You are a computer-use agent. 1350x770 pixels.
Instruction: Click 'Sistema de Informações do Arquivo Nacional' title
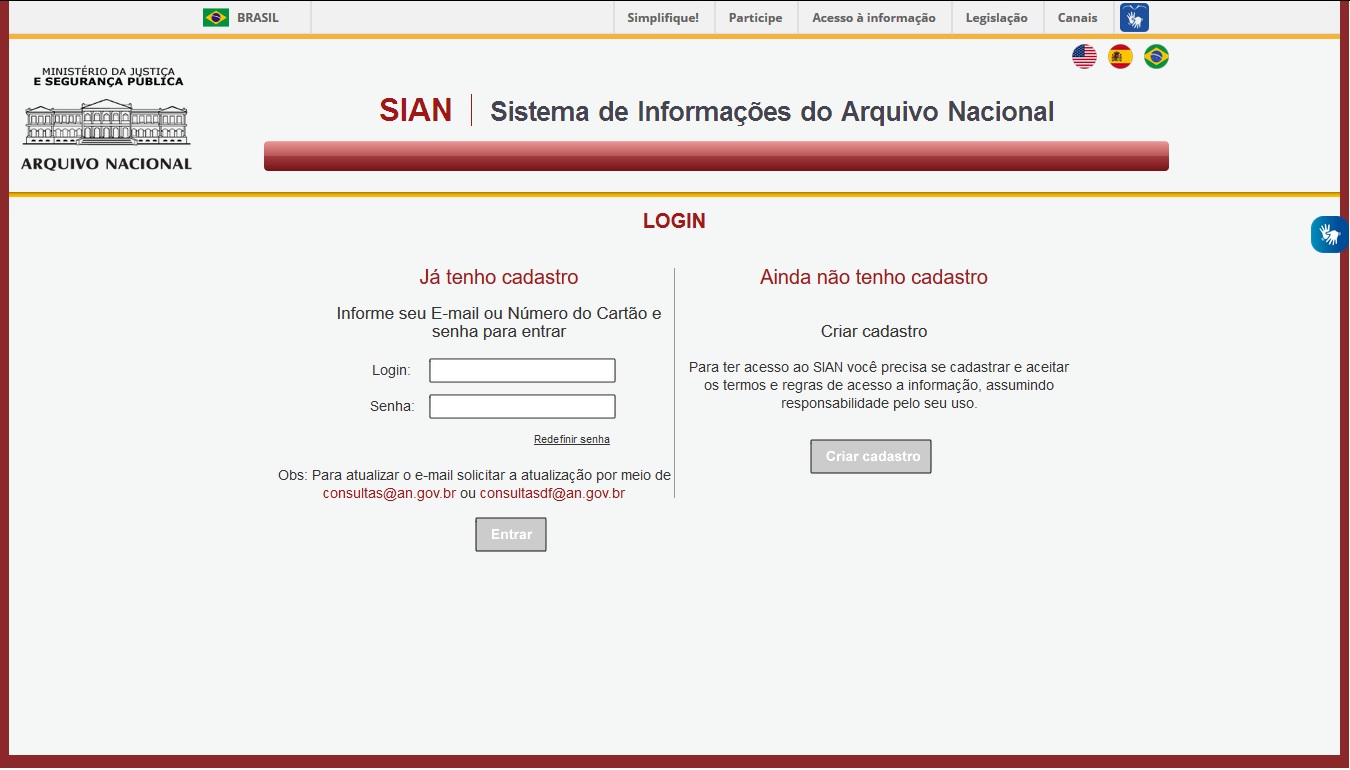tap(772, 111)
